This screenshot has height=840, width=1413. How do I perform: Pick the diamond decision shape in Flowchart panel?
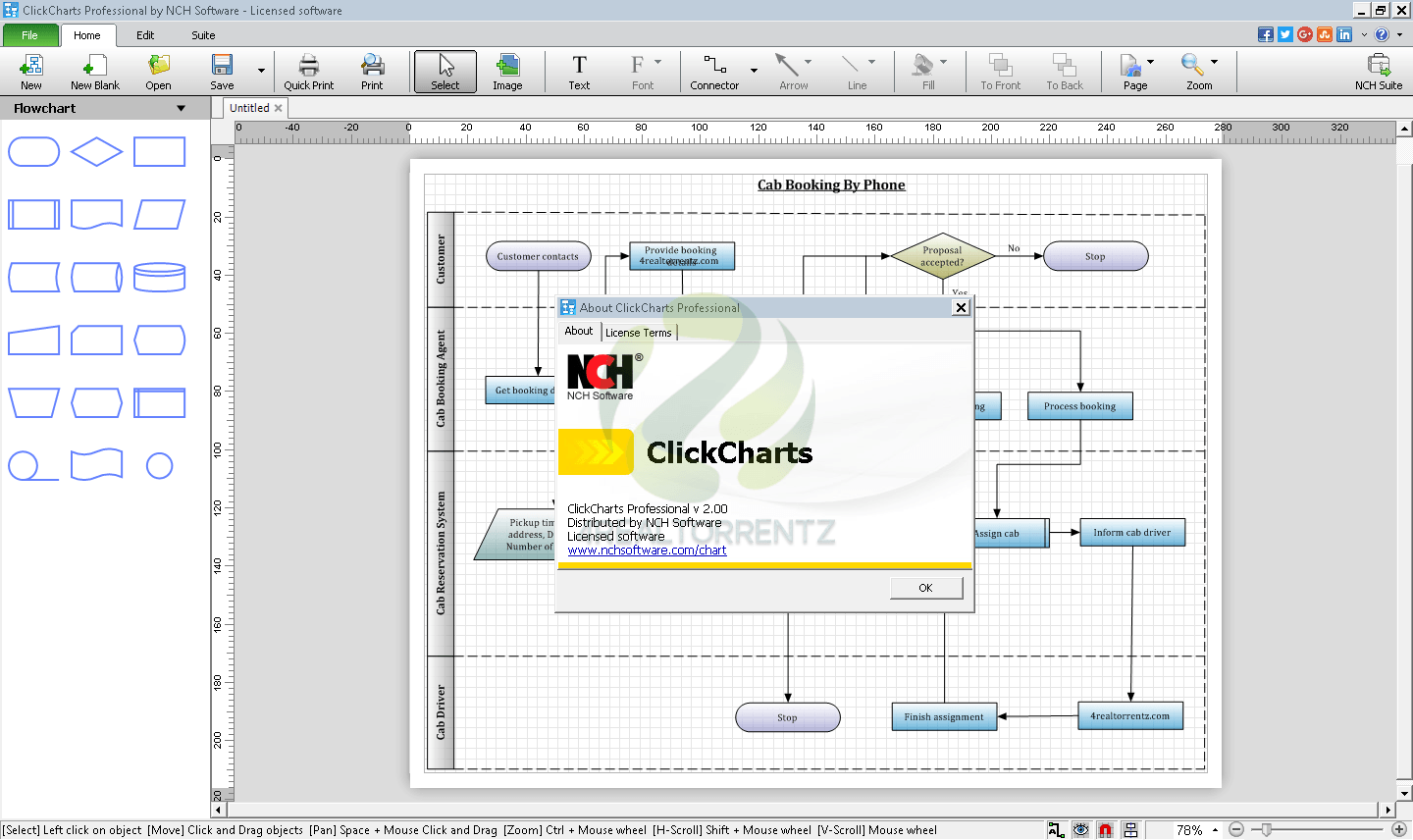pos(96,152)
